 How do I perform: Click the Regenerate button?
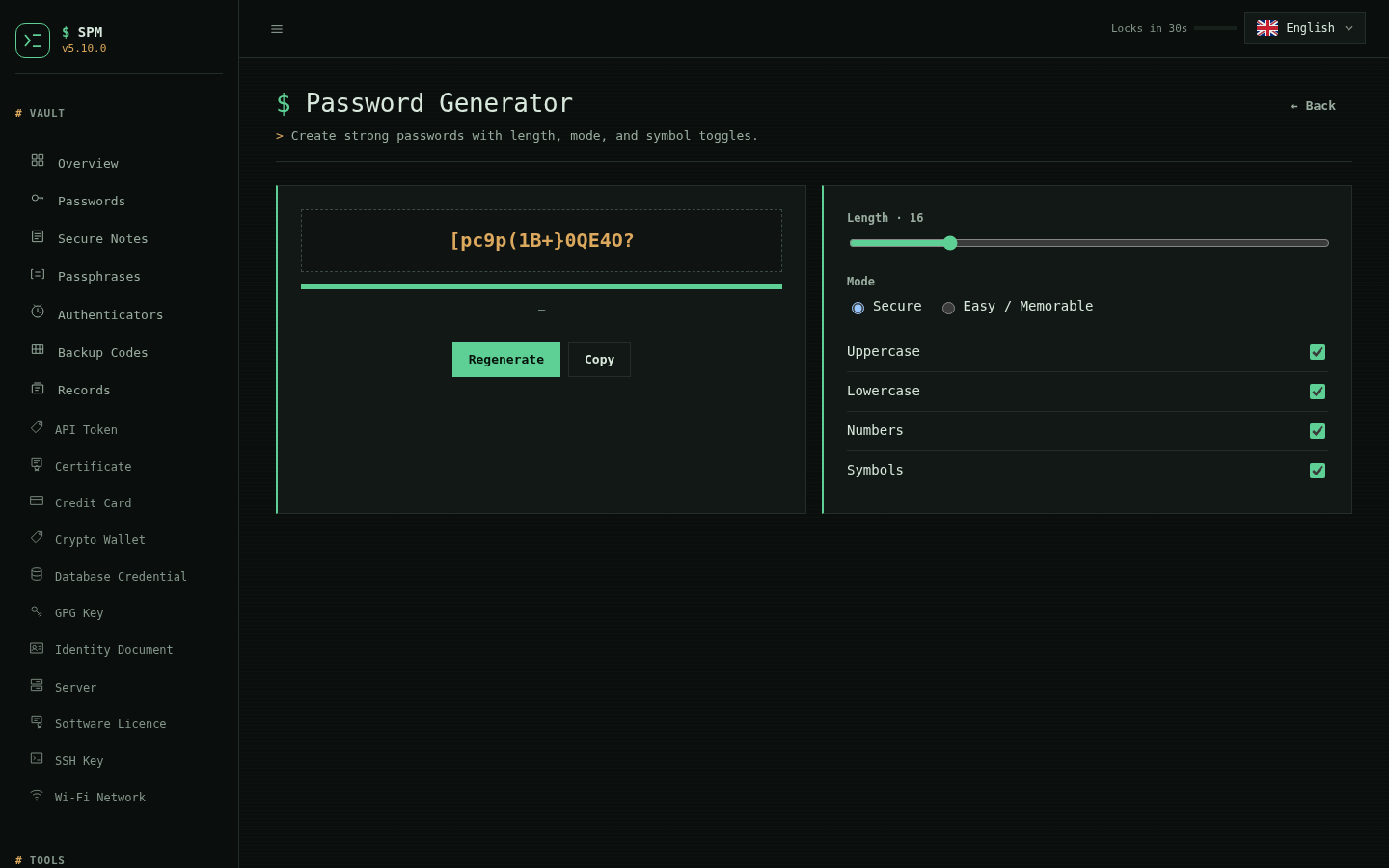click(506, 360)
